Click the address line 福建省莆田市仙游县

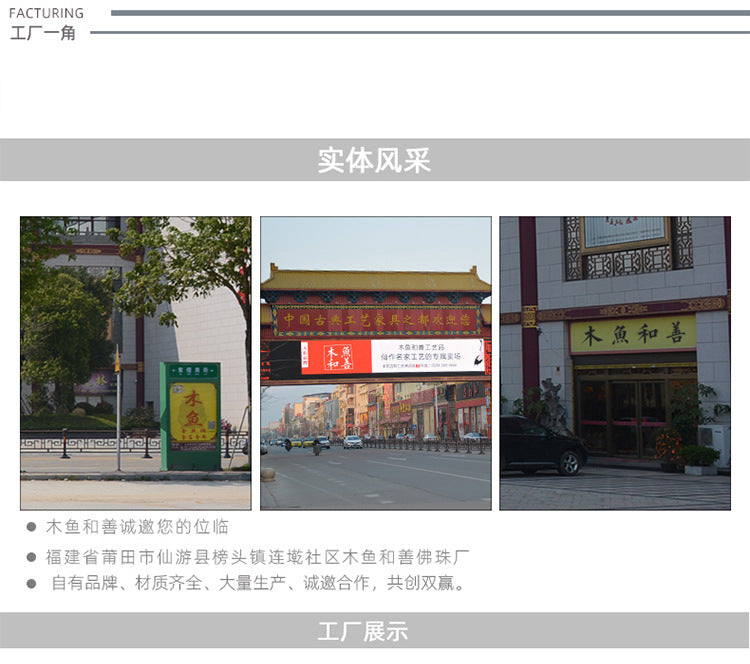click(257, 557)
